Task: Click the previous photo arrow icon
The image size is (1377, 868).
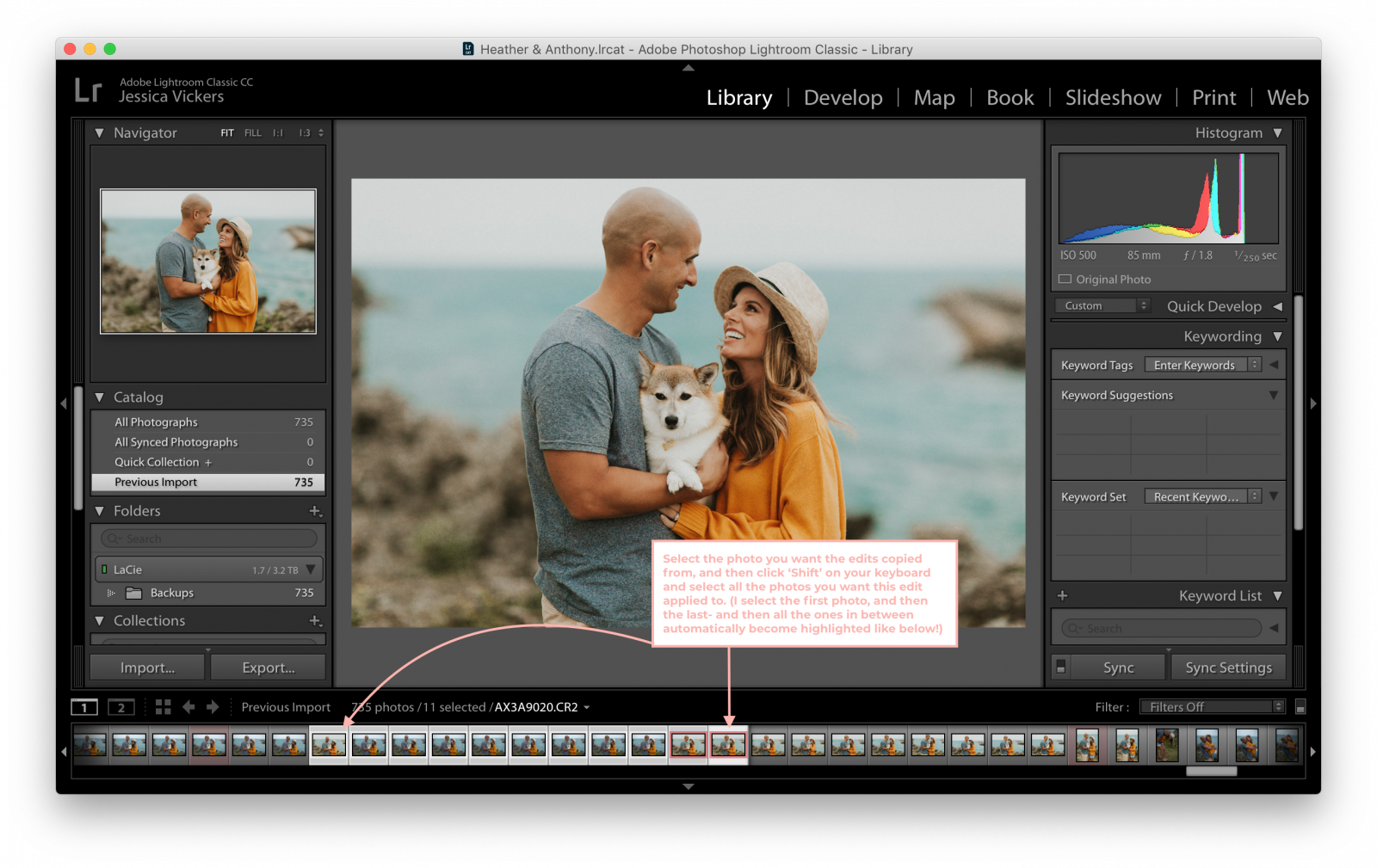Action: pyautogui.click(x=188, y=706)
